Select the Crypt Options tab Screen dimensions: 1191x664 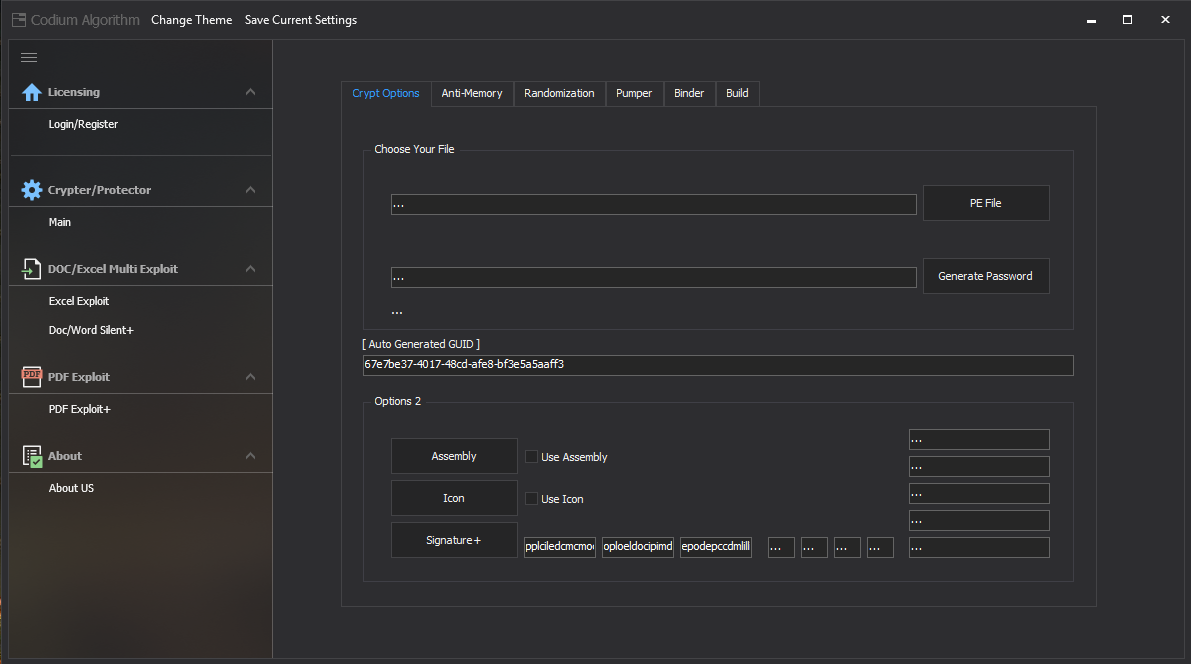pyautogui.click(x=386, y=93)
